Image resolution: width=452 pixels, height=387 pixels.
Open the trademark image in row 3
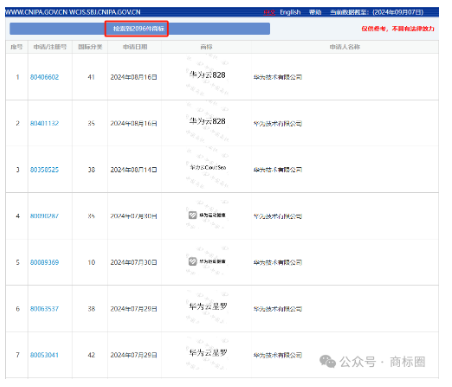click(208, 167)
